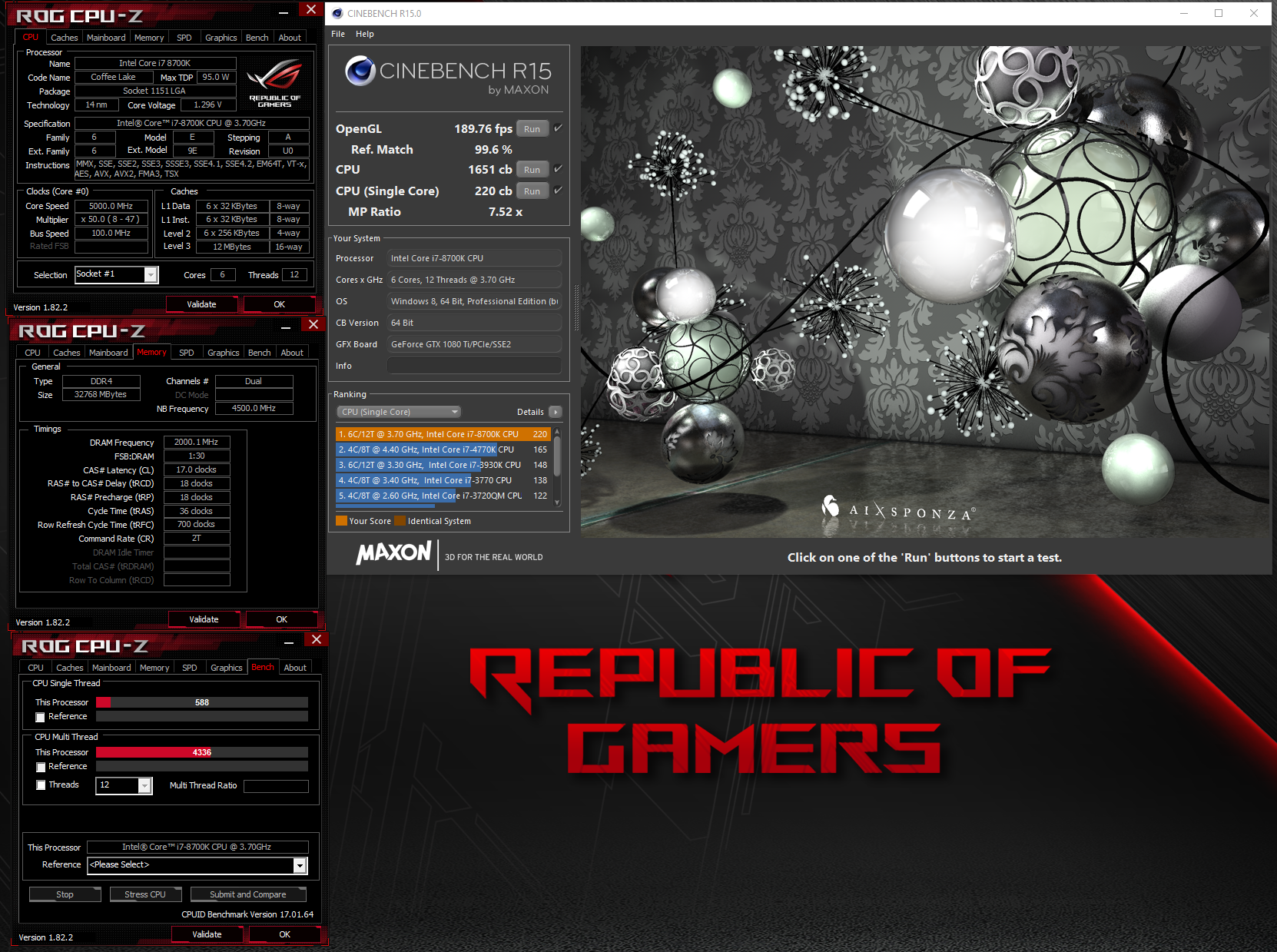Viewport: 1277px width, 952px height.
Task: Select the i7-3930K ranking row scoring 148
Action: 443,465
